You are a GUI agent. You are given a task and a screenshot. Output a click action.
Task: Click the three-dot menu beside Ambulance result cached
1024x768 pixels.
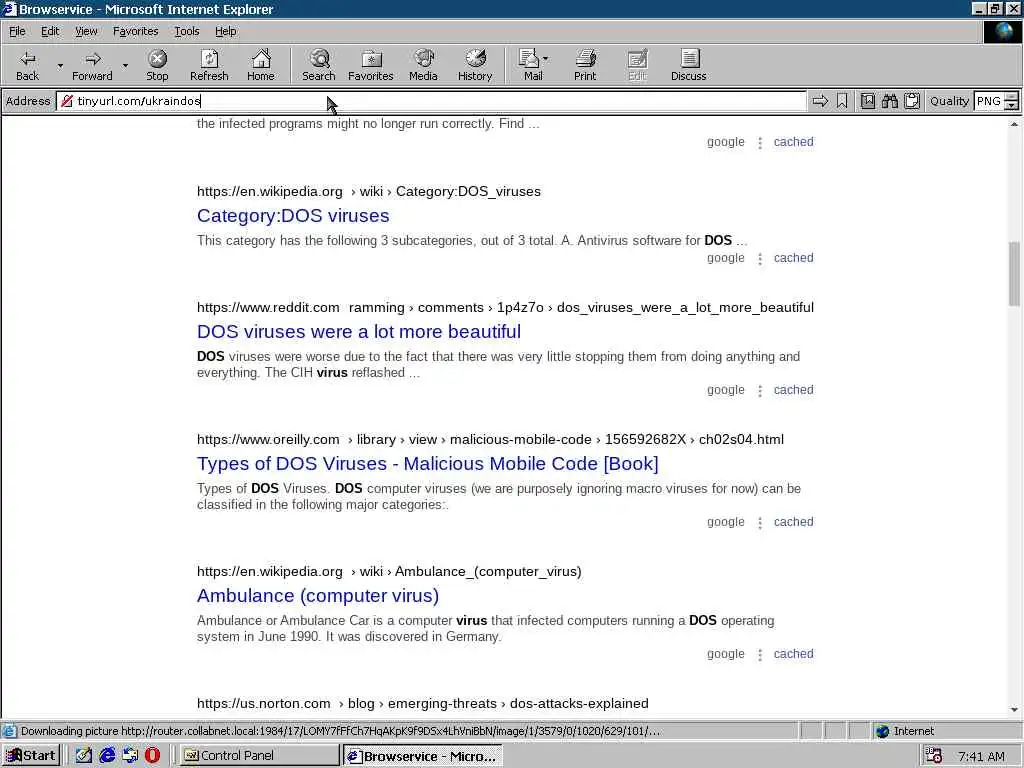760,655
